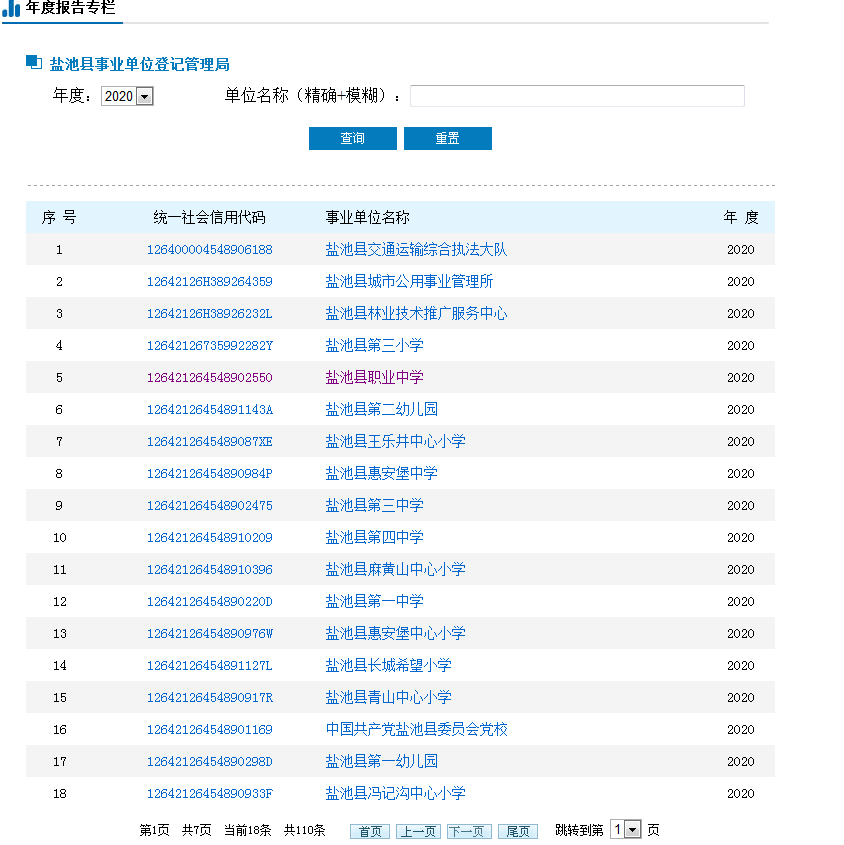Open credit code 1264212645489087XE link
The width and height of the screenshot is (844, 845).
pos(210,441)
